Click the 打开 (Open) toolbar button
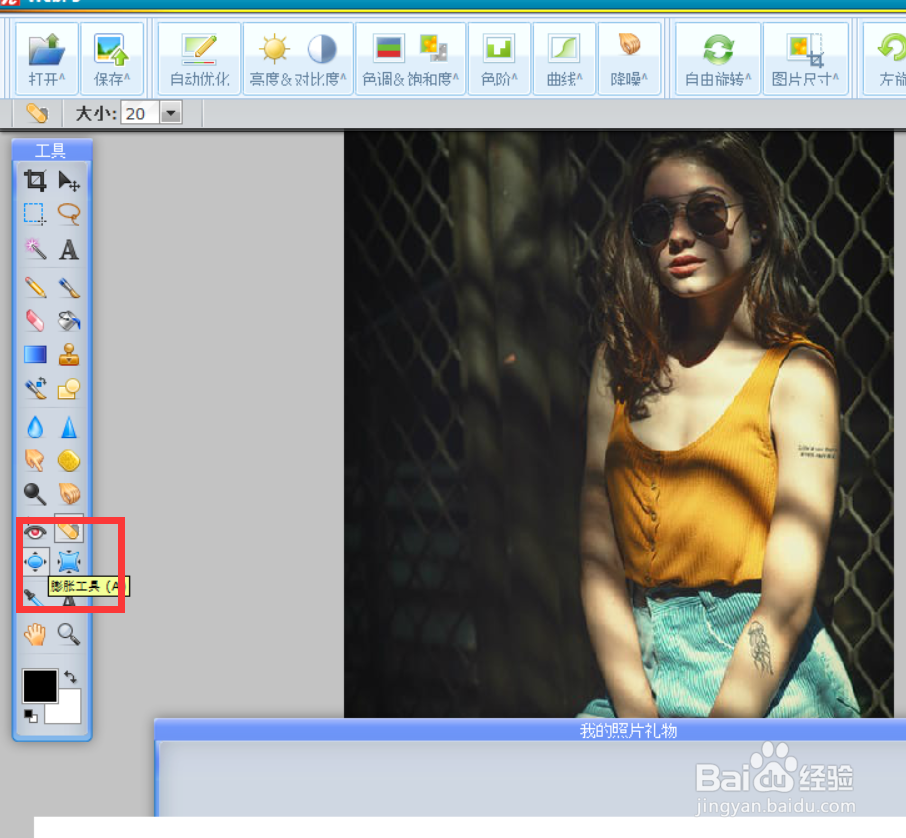Viewport: 906px width, 838px height. [x=47, y=58]
